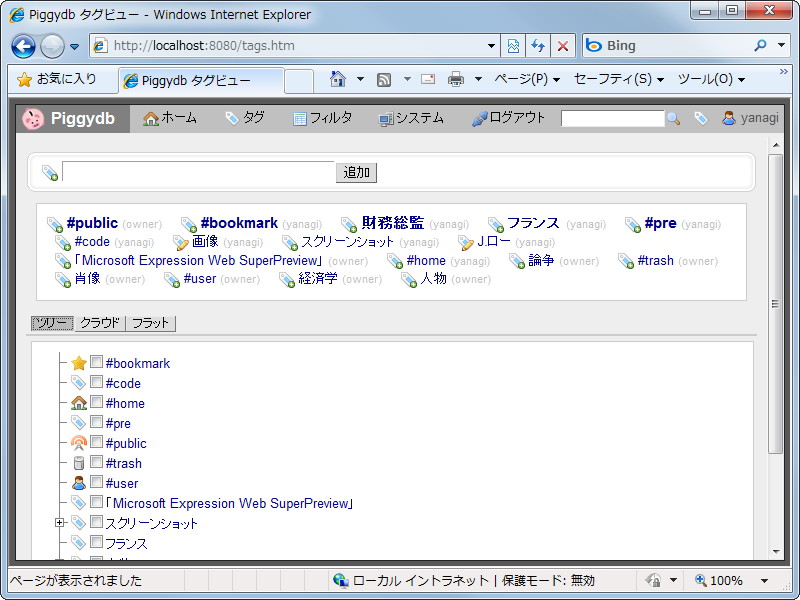The image size is (800, 600).
Task: Open the recent pages dropdown arrow
Action: pos(74,46)
